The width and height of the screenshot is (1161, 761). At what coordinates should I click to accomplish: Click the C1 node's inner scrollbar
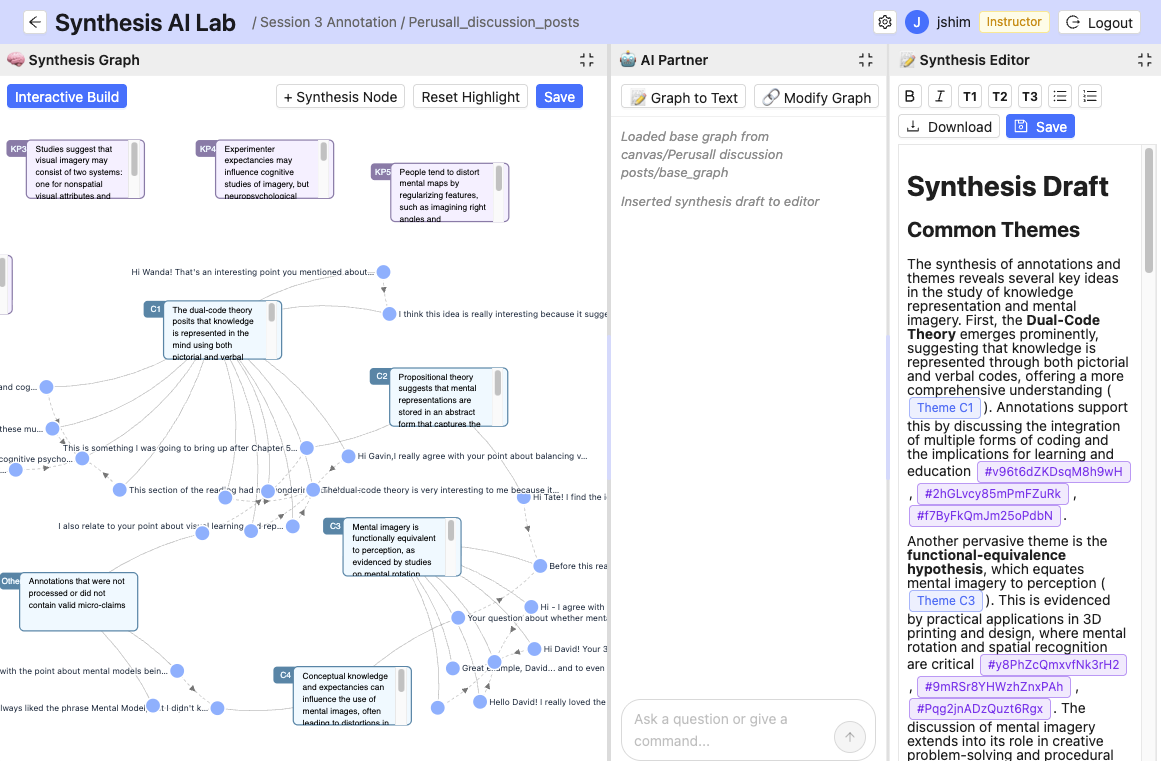(272, 312)
